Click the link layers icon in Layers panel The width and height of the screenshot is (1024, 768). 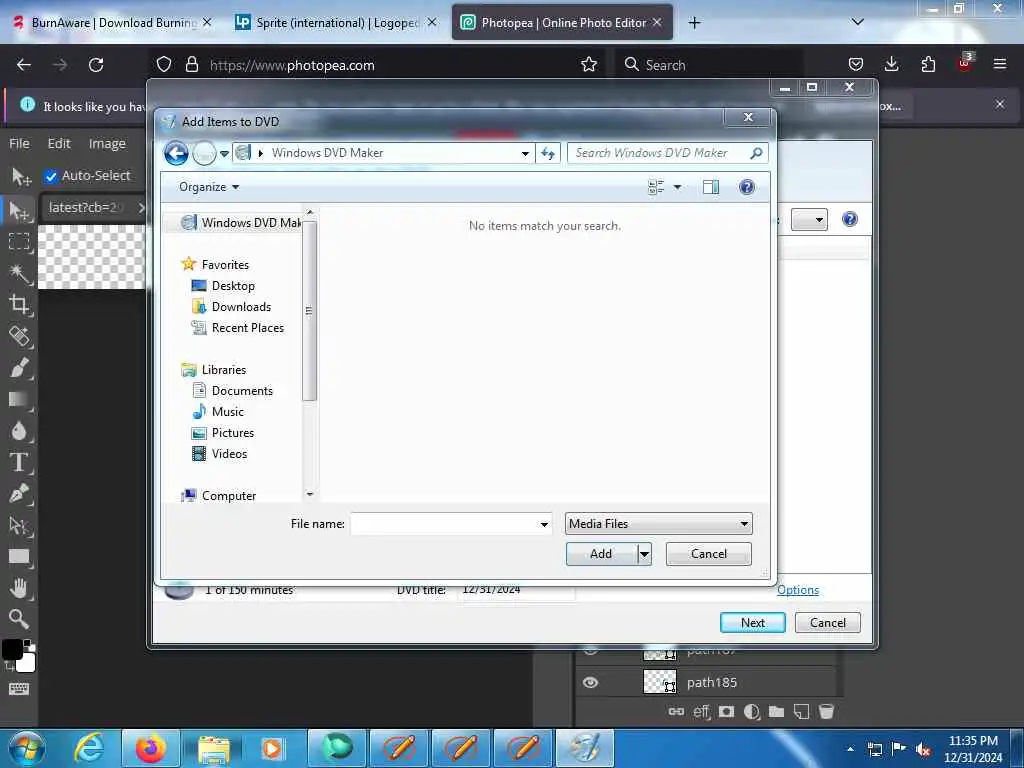[x=677, y=712]
